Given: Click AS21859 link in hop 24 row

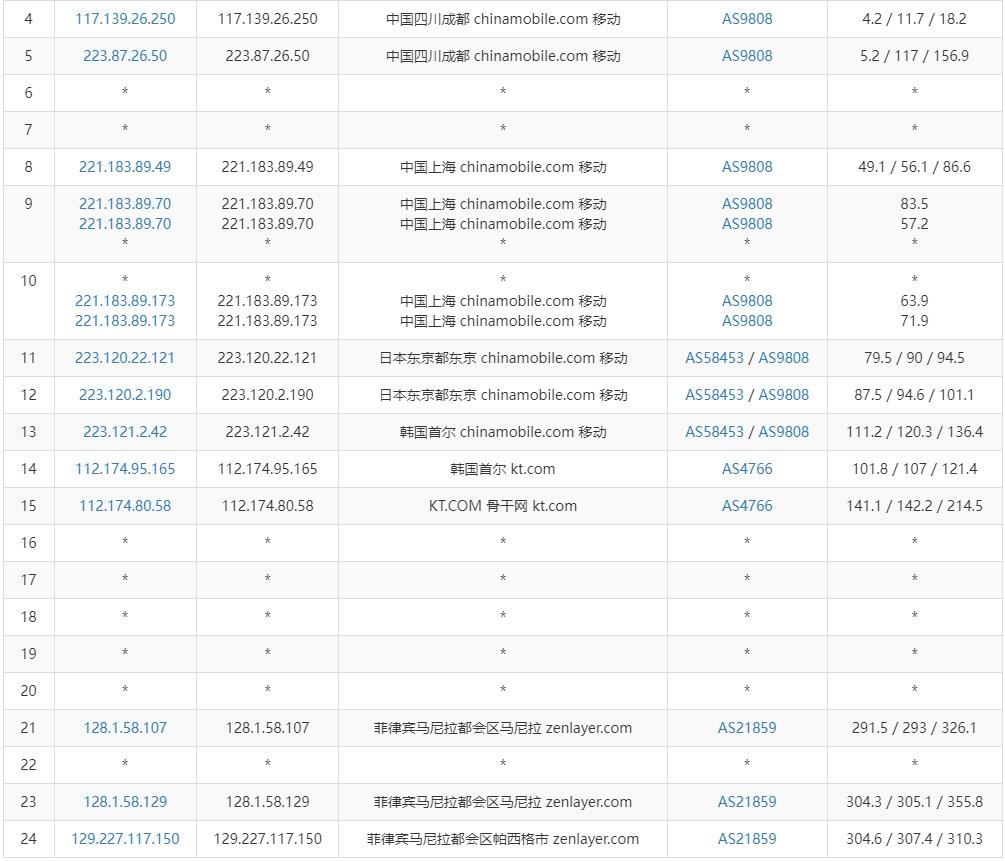Looking at the screenshot, I should click(x=747, y=839).
